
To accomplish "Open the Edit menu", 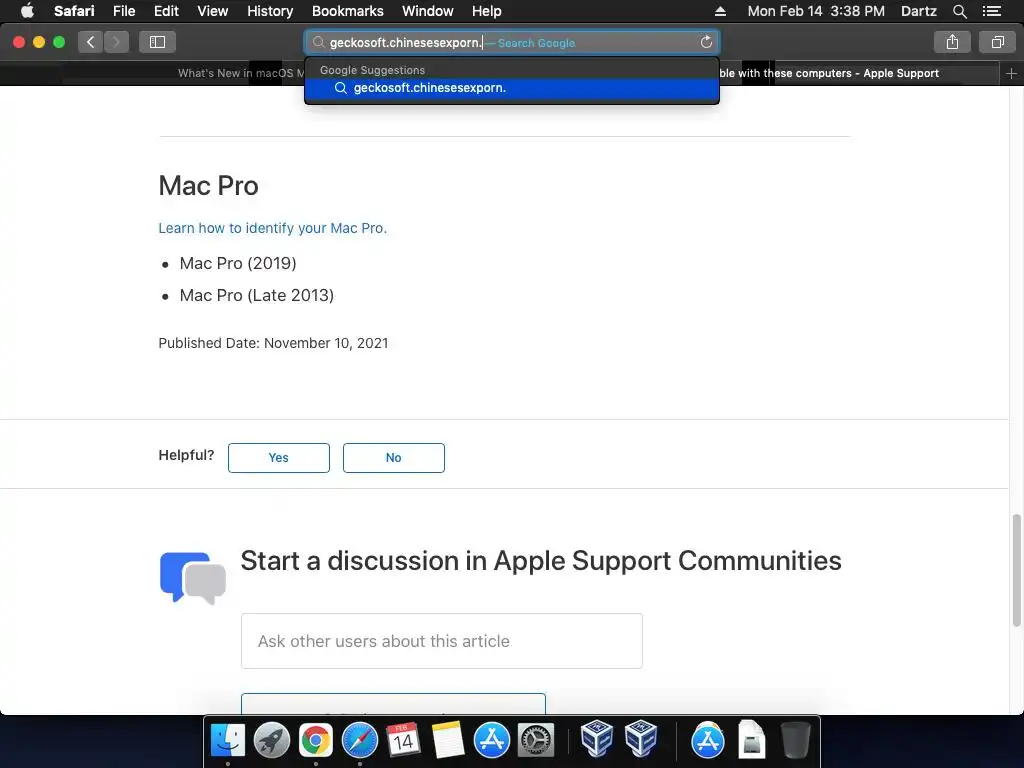I will [166, 11].
